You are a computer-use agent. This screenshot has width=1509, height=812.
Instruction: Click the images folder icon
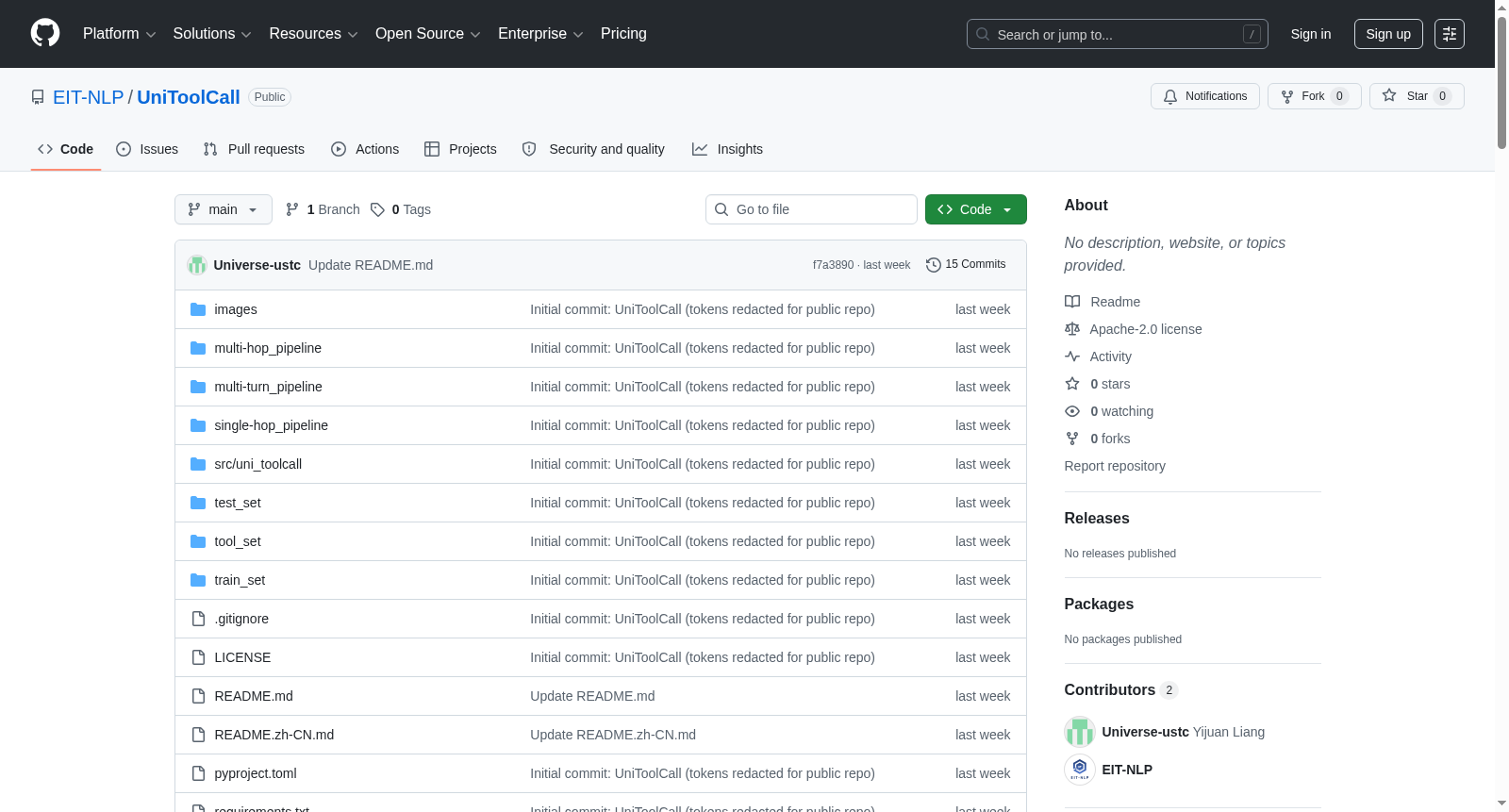pyautogui.click(x=198, y=309)
